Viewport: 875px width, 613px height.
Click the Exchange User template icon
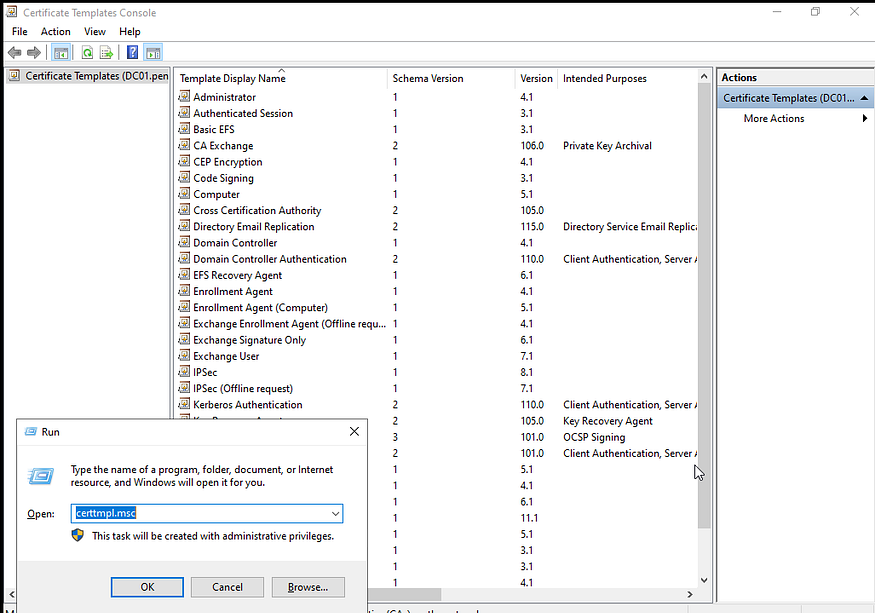click(184, 356)
